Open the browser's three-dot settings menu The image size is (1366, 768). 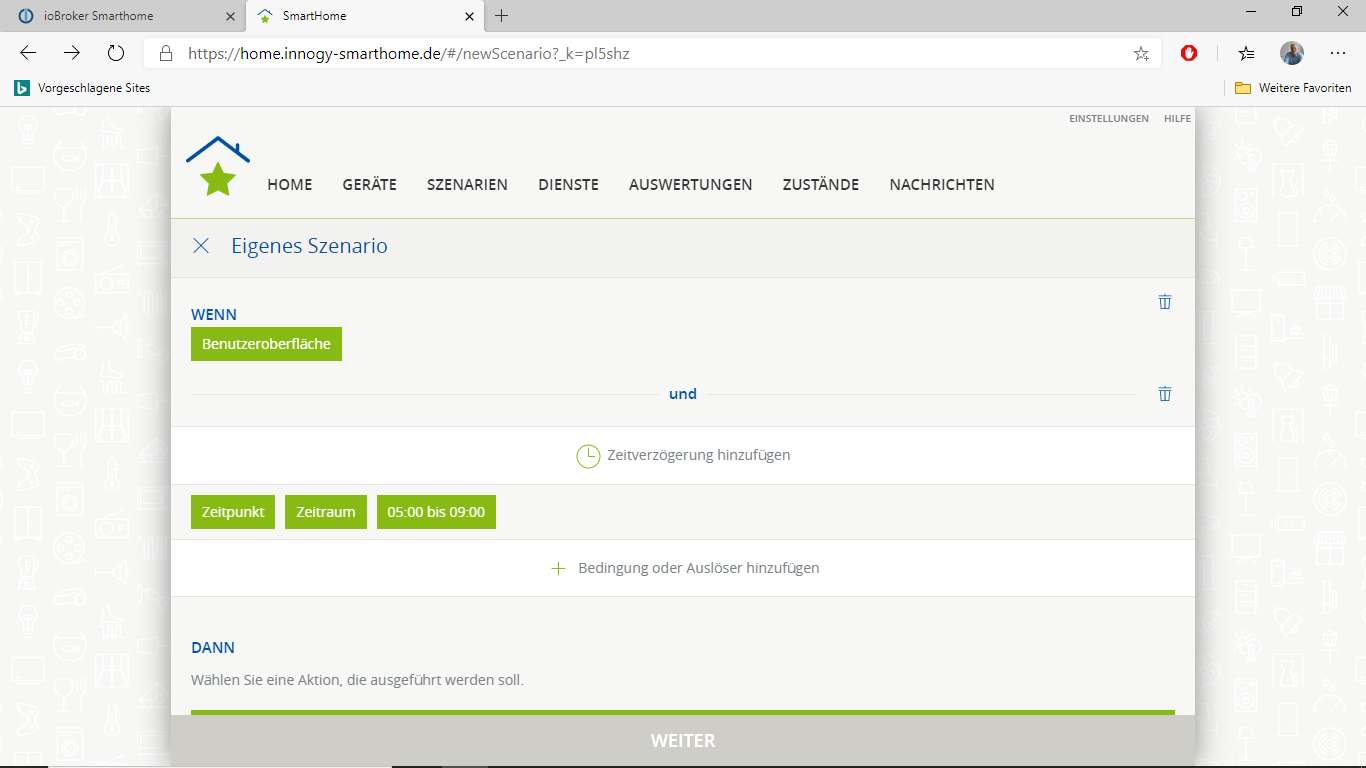[x=1338, y=54]
